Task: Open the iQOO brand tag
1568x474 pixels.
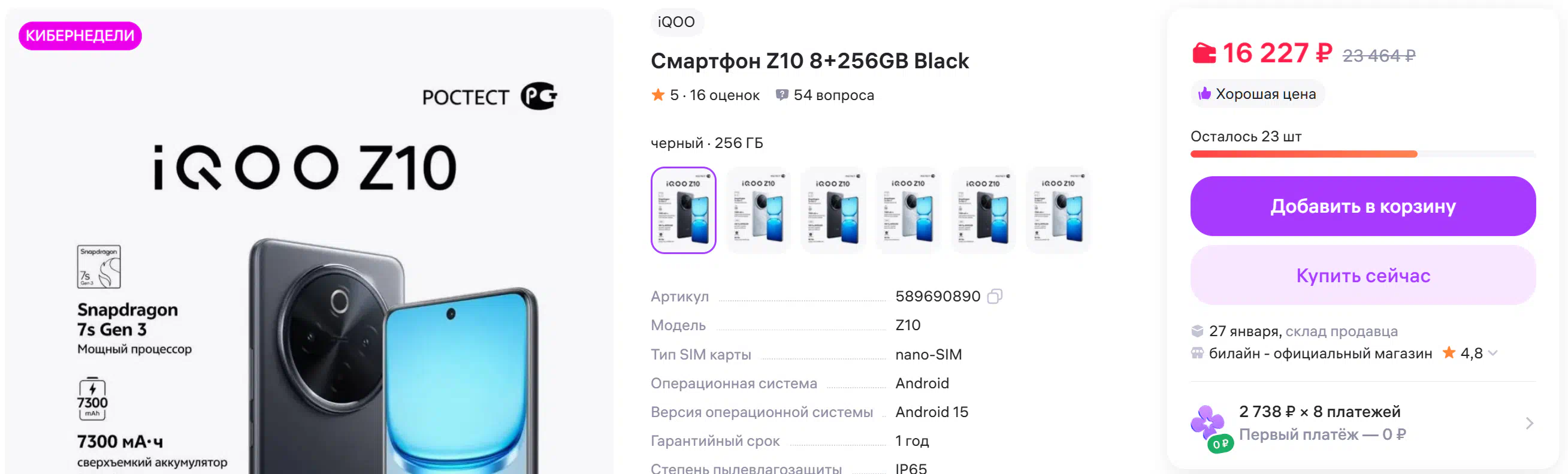Action: [676, 22]
